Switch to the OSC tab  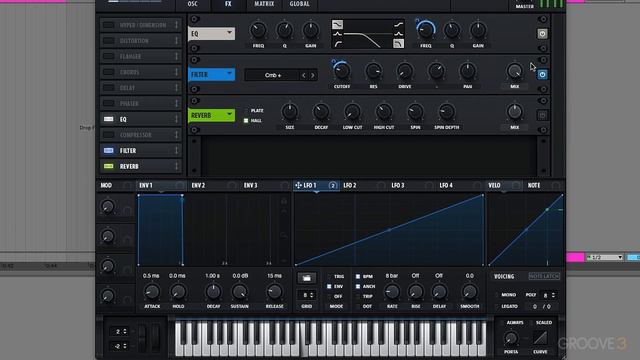193,4
